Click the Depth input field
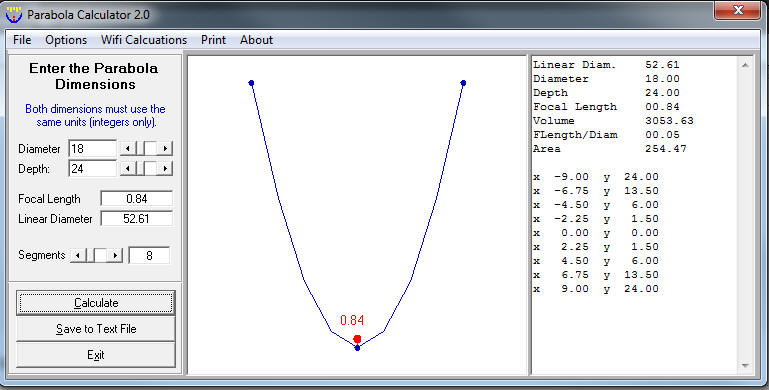This screenshot has height=390, width=769. click(92, 168)
